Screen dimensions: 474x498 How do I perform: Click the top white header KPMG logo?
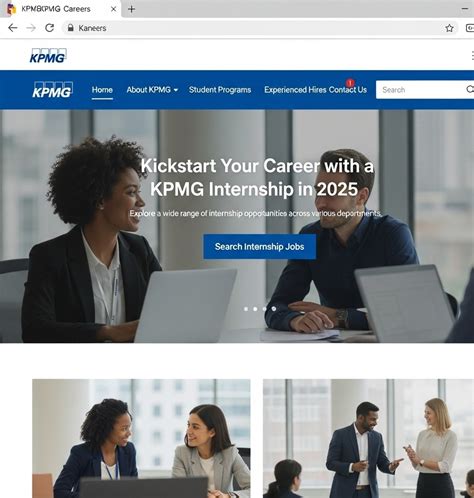pyautogui.click(x=48, y=56)
